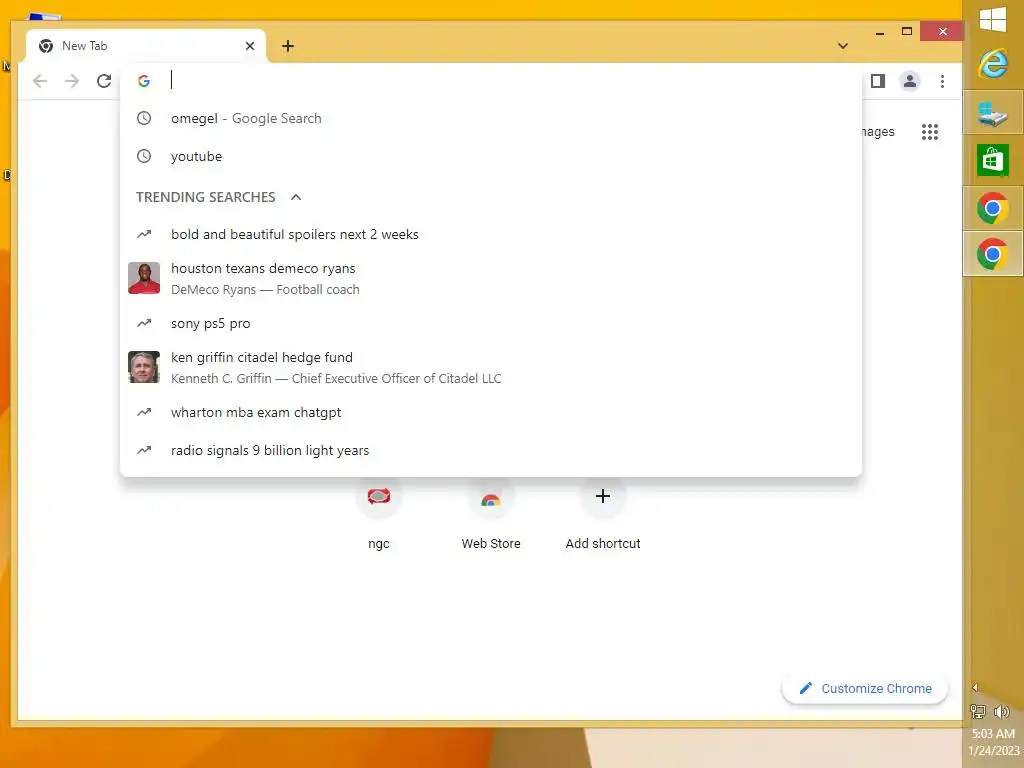Image resolution: width=1024 pixels, height=768 pixels.
Task: Select ken griffin citadel hedge fund suggestion
Action: (x=490, y=367)
